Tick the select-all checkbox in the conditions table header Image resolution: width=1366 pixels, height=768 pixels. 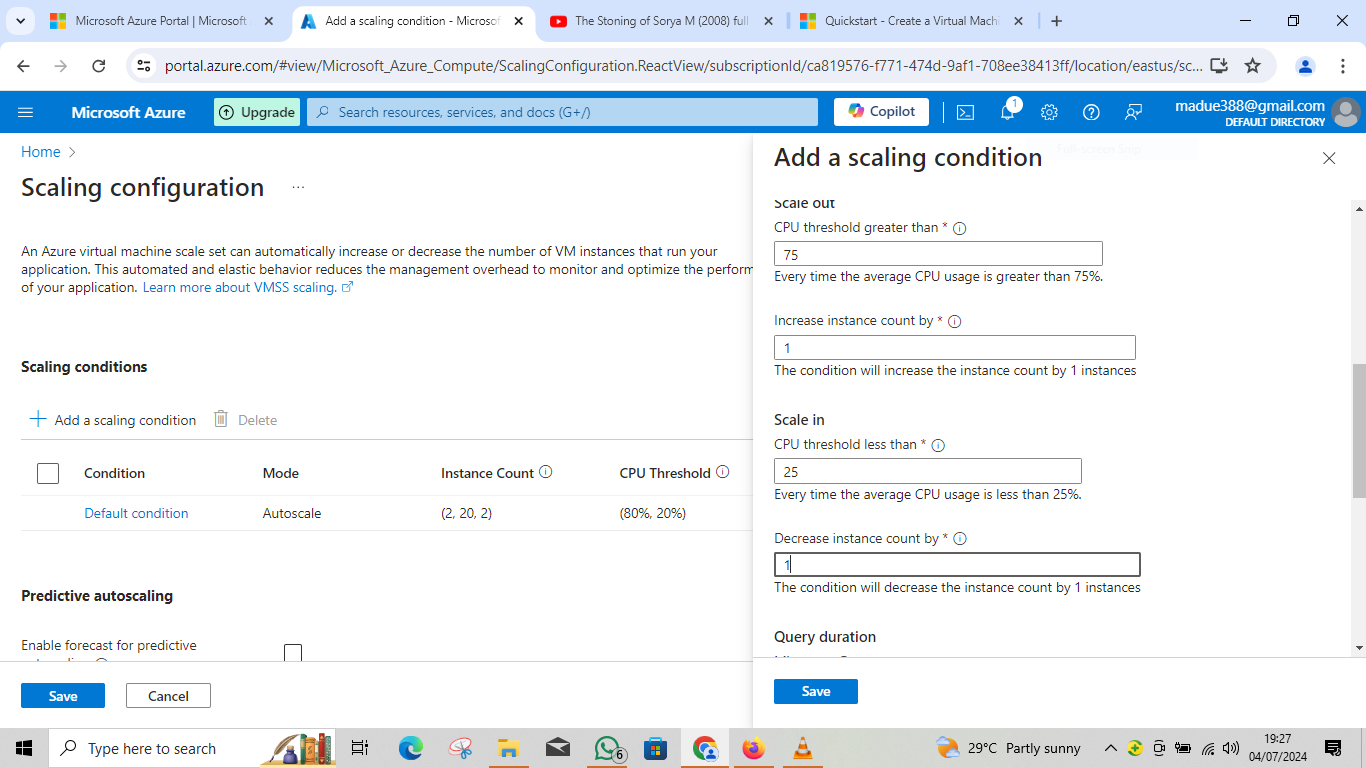[x=48, y=473]
